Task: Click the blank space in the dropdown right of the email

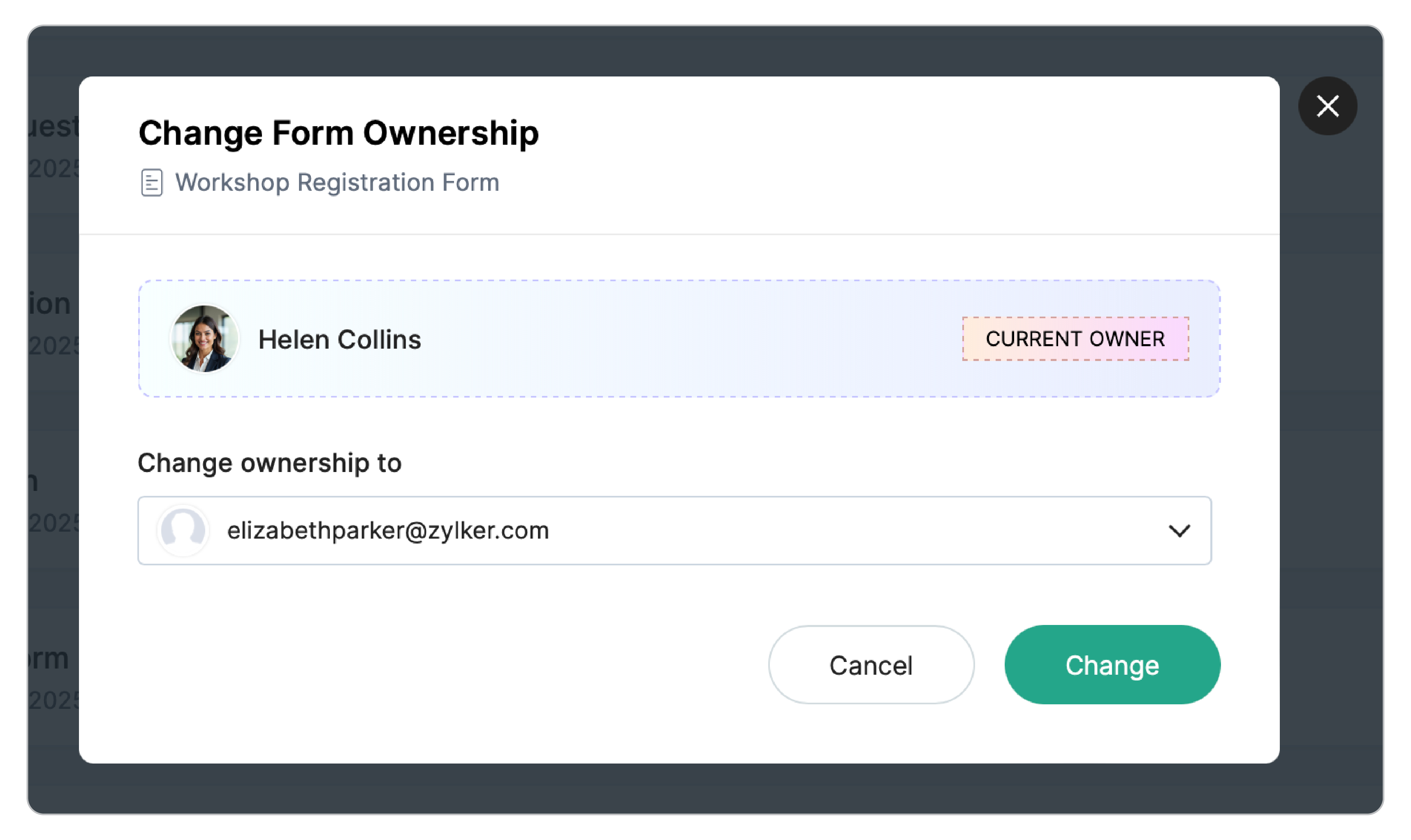Action: pyautogui.click(x=849, y=530)
